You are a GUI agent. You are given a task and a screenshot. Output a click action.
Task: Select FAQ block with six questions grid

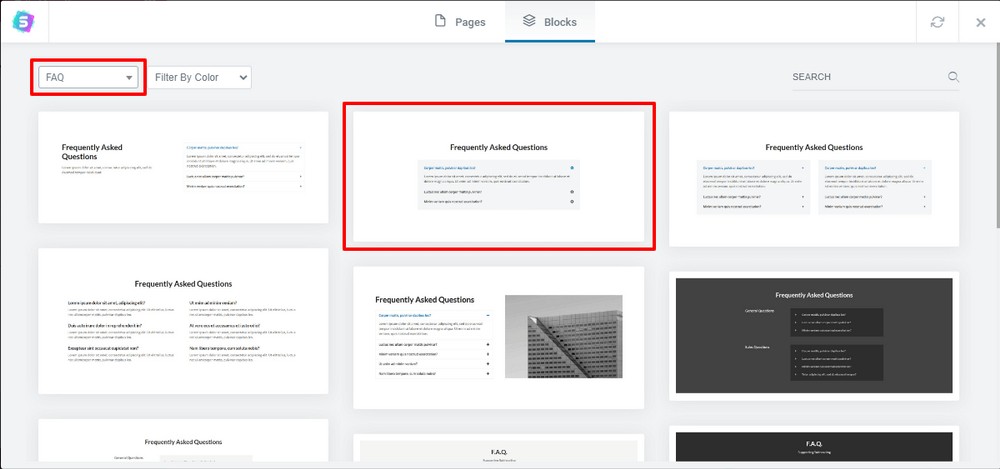pyautogui.click(x=183, y=321)
